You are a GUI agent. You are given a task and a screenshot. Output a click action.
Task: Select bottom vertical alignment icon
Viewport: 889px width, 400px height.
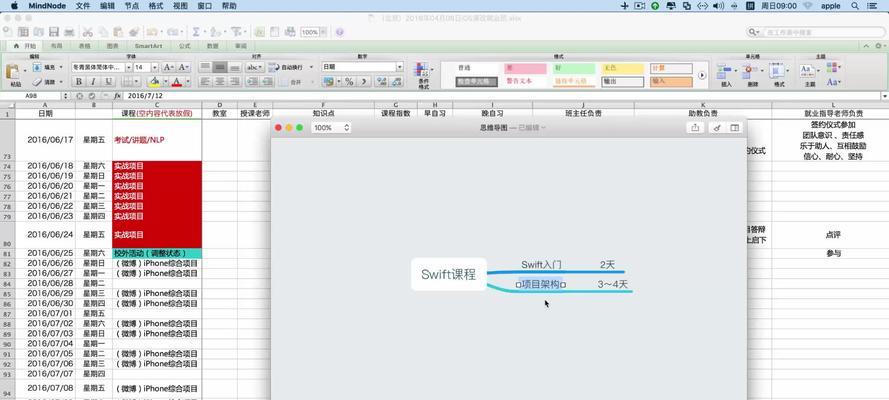click(234, 67)
